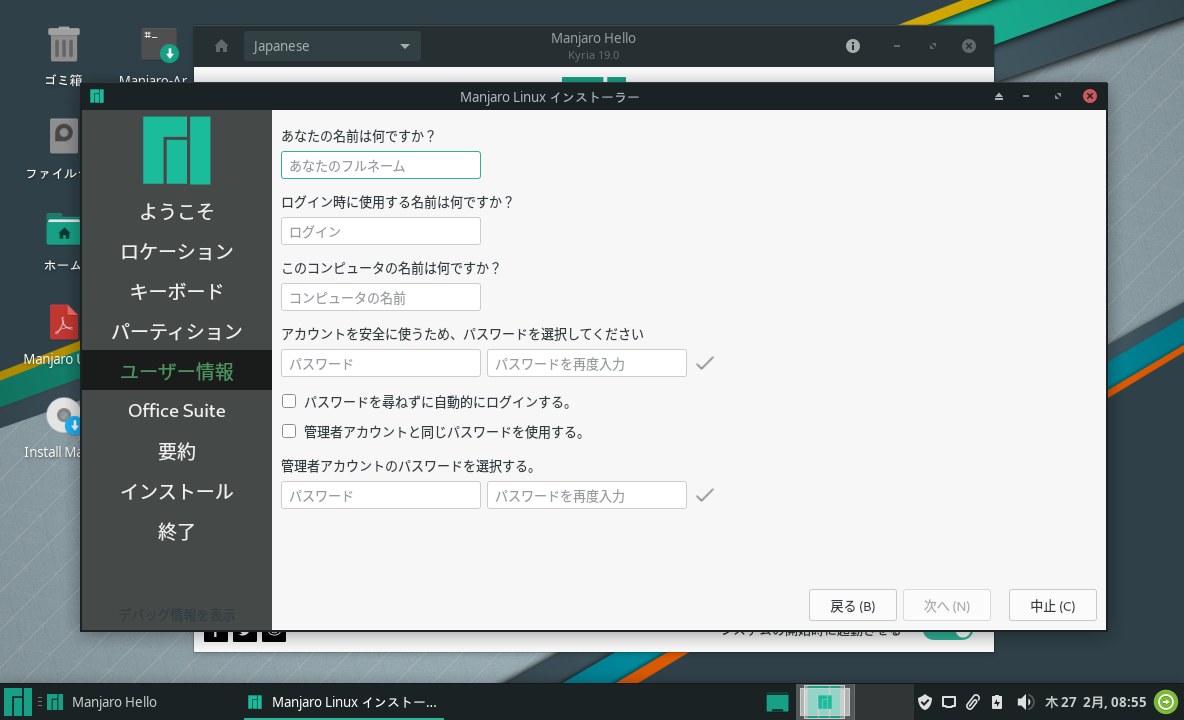1184x720 pixels.
Task: Open the Trash desktop icon
Action: coord(63,45)
